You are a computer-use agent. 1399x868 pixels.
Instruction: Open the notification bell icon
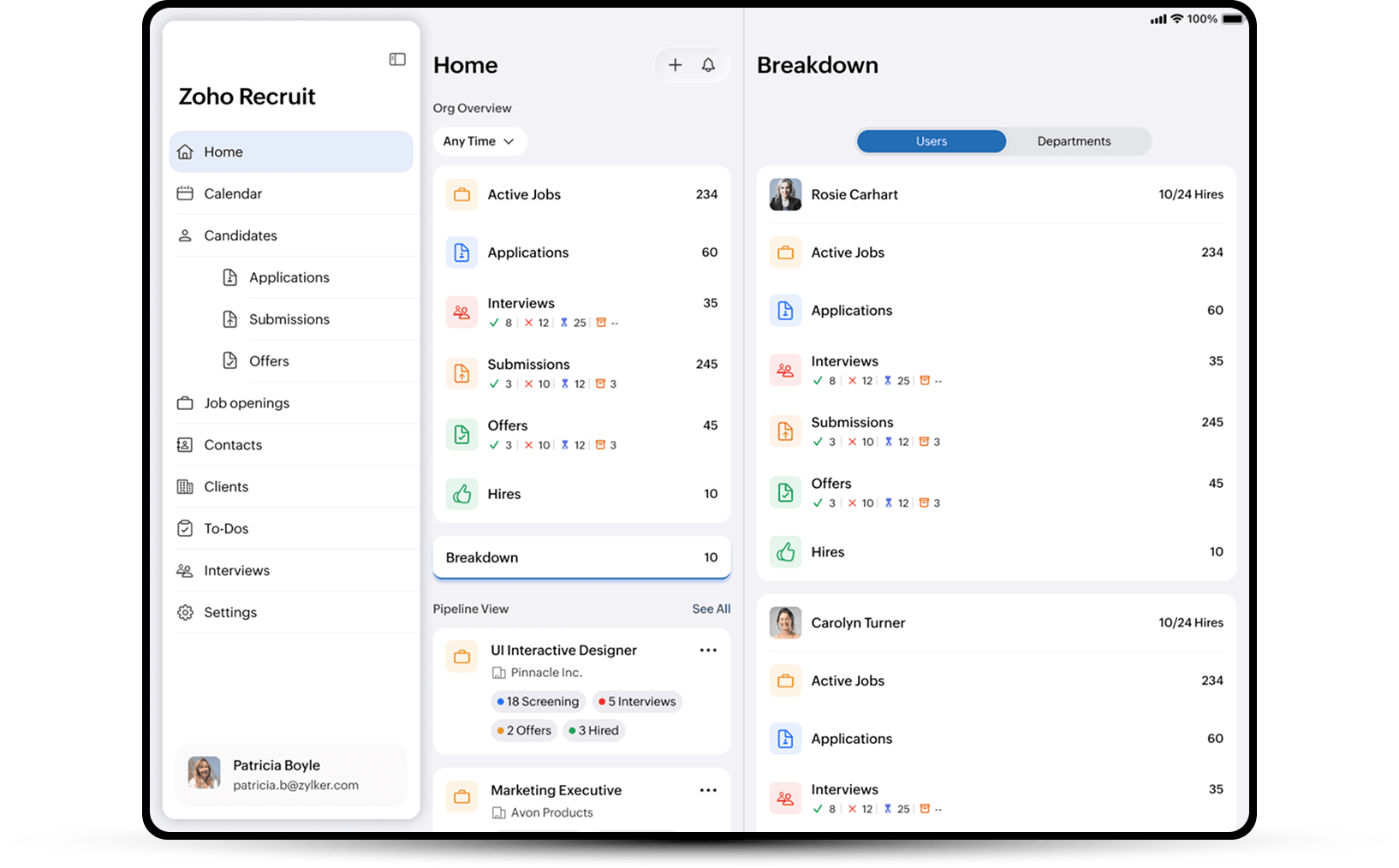coord(708,64)
